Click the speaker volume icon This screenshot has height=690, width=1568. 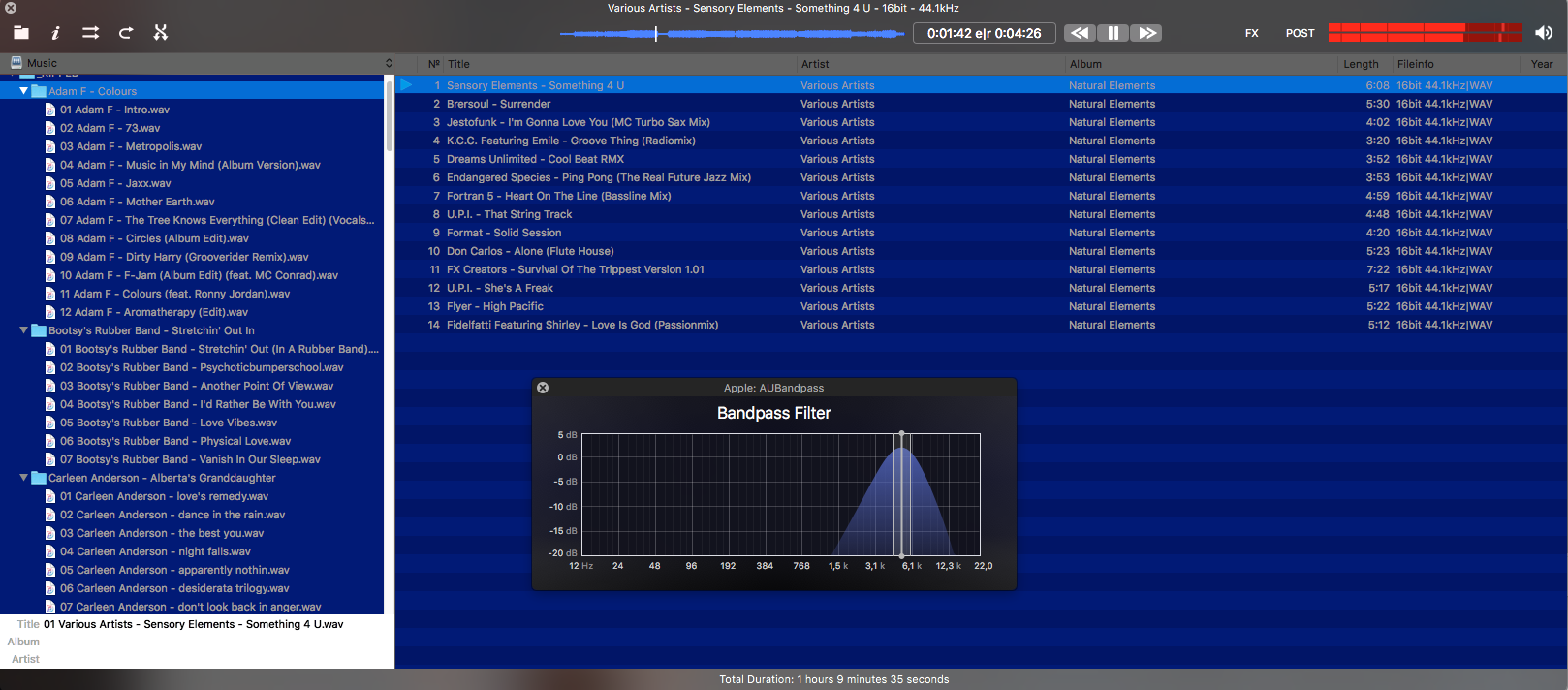point(1544,33)
